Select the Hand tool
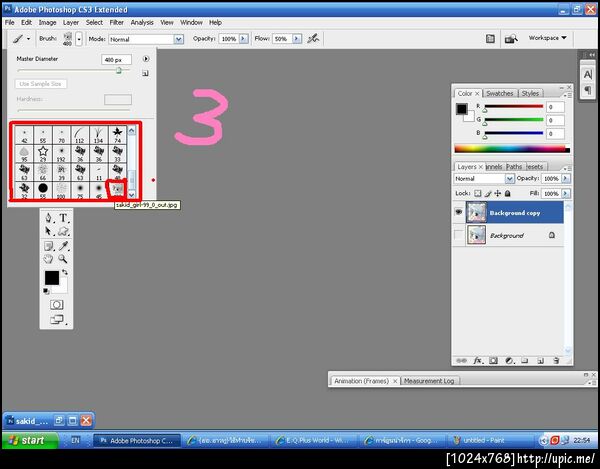 click(48, 259)
